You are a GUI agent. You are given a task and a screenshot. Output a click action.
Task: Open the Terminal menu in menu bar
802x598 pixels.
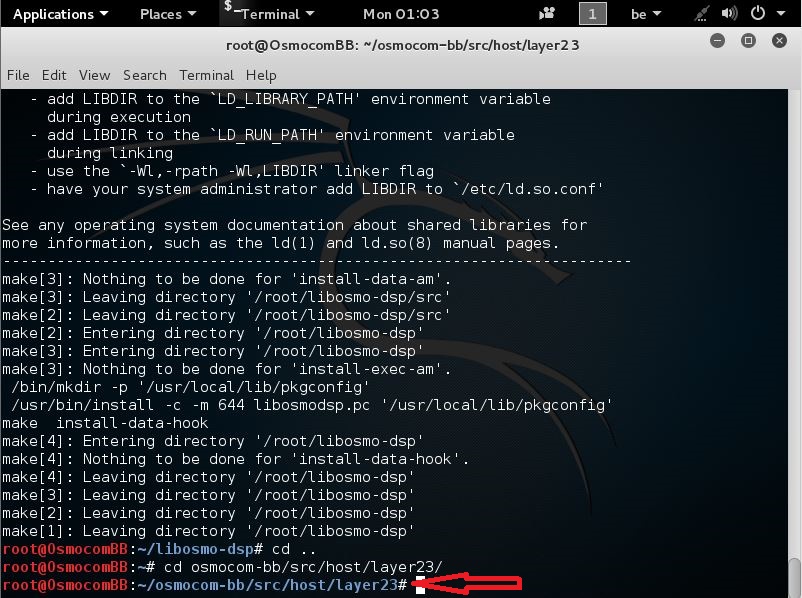pyautogui.click(x=206, y=75)
